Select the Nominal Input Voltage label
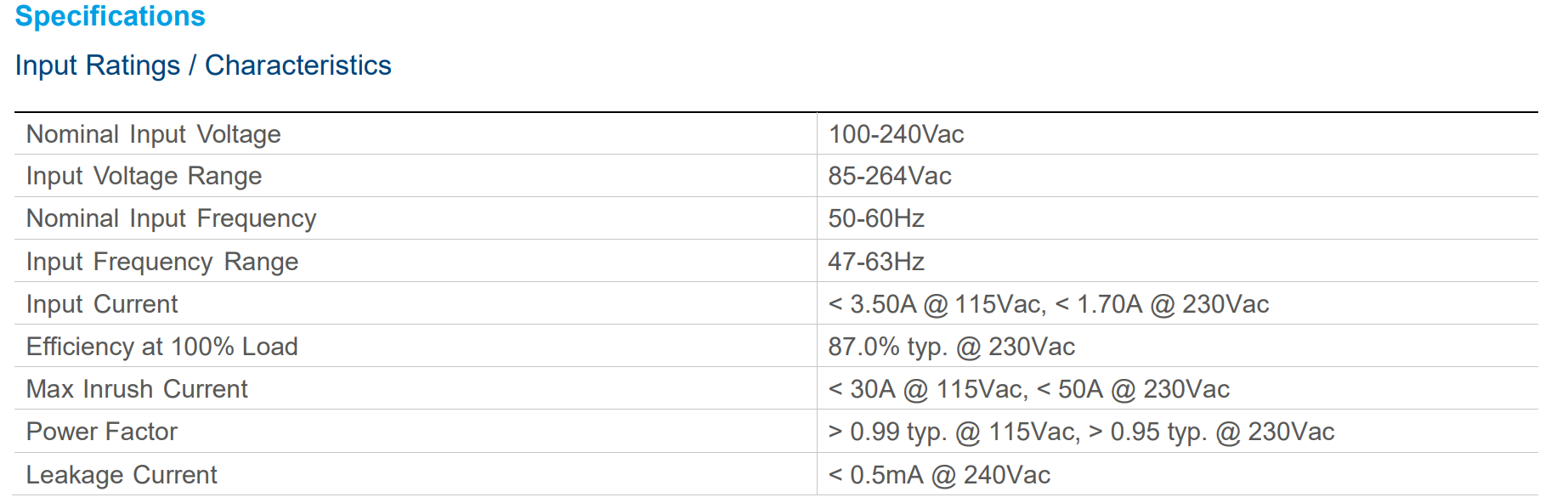This screenshot has width=1568, height=503. (x=153, y=134)
